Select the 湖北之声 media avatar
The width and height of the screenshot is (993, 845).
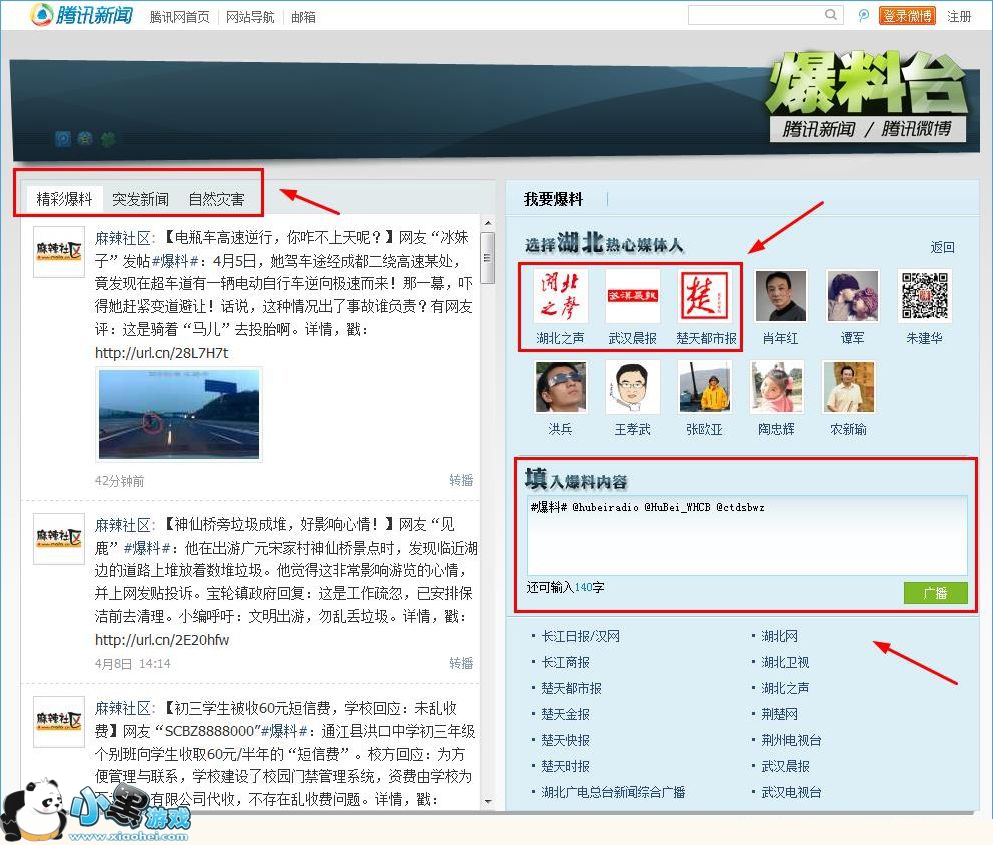point(560,296)
